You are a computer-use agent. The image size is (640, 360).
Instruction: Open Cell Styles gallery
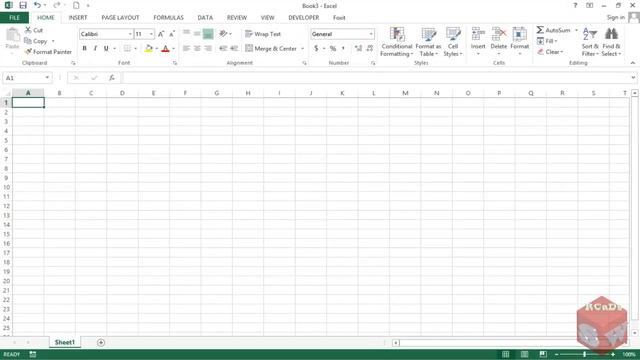click(x=453, y=42)
